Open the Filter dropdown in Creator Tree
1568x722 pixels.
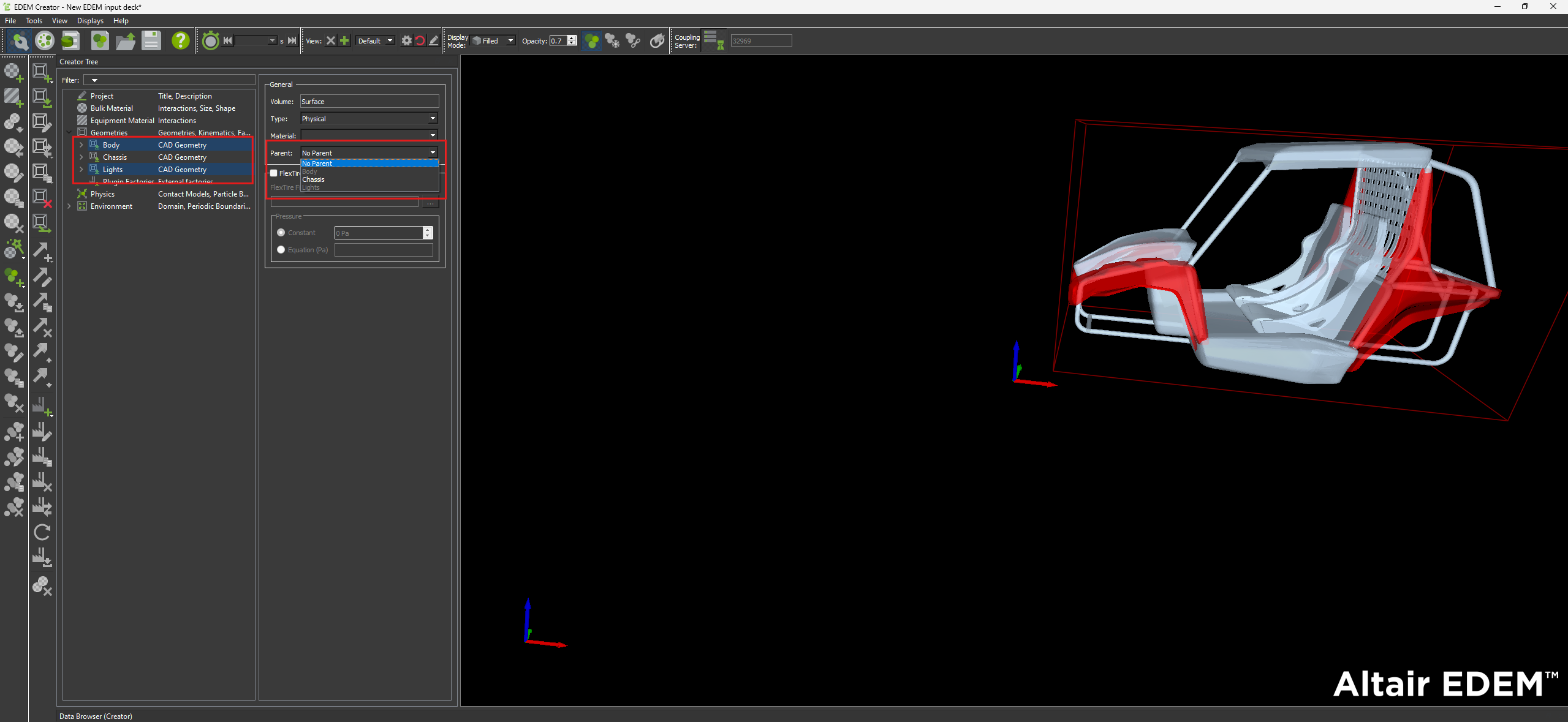click(94, 80)
